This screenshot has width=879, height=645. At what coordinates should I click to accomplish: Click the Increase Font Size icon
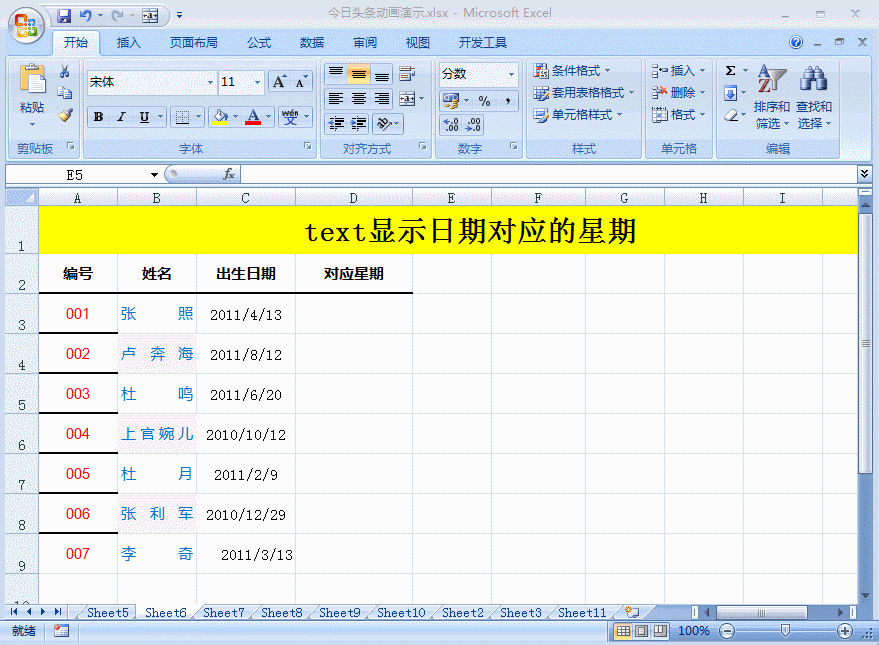[280, 82]
